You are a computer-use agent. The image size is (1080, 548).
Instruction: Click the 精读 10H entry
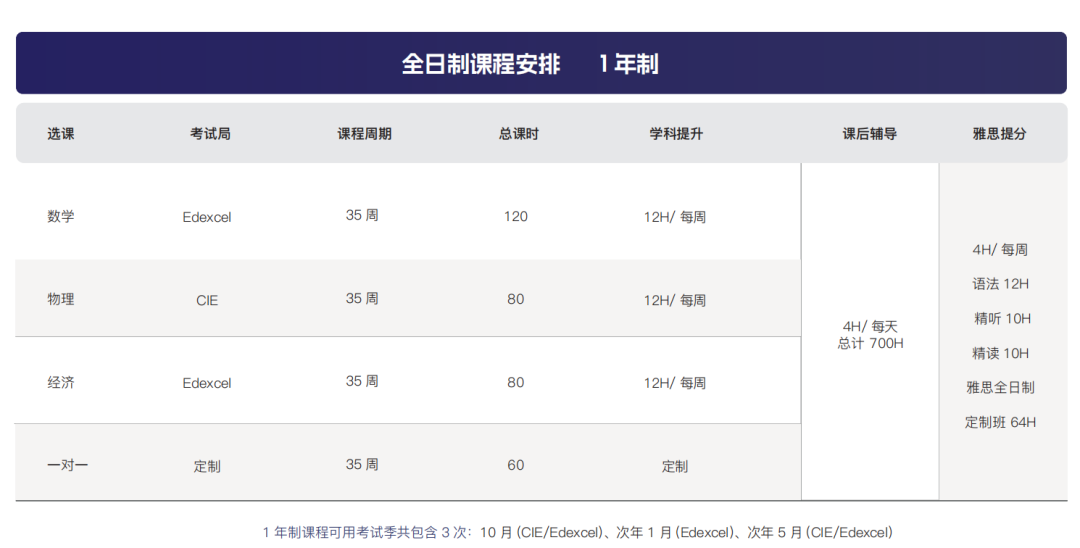point(1001,353)
